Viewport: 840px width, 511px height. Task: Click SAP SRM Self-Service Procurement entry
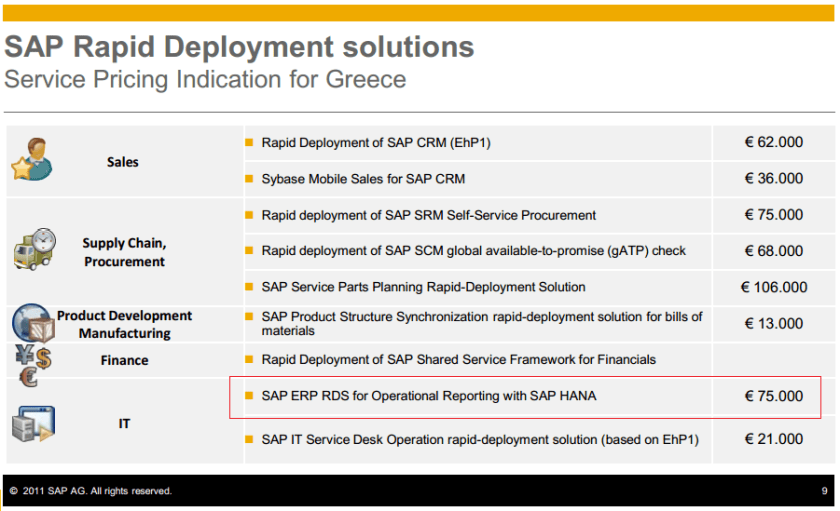[x=428, y=215]
